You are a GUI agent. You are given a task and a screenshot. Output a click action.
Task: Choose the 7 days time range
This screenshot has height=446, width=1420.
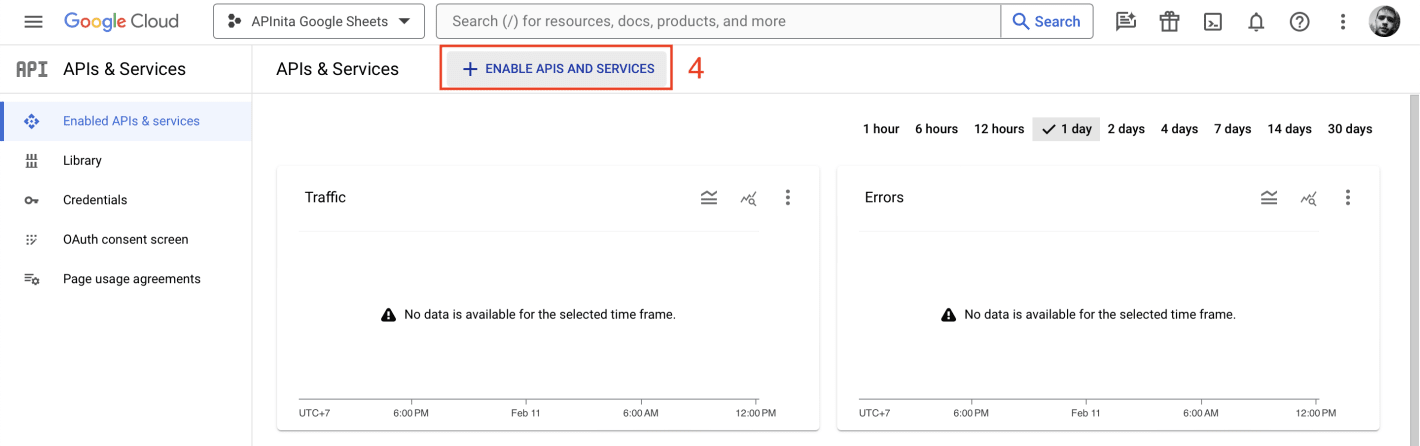1232,129
